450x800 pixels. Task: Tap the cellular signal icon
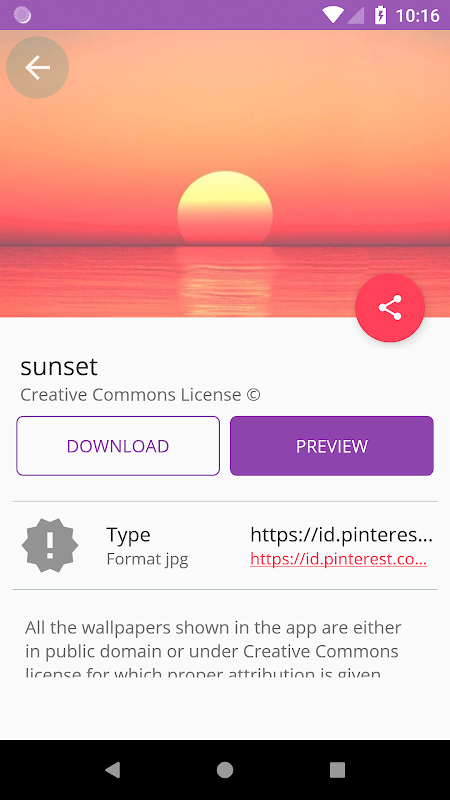point(356,15)
